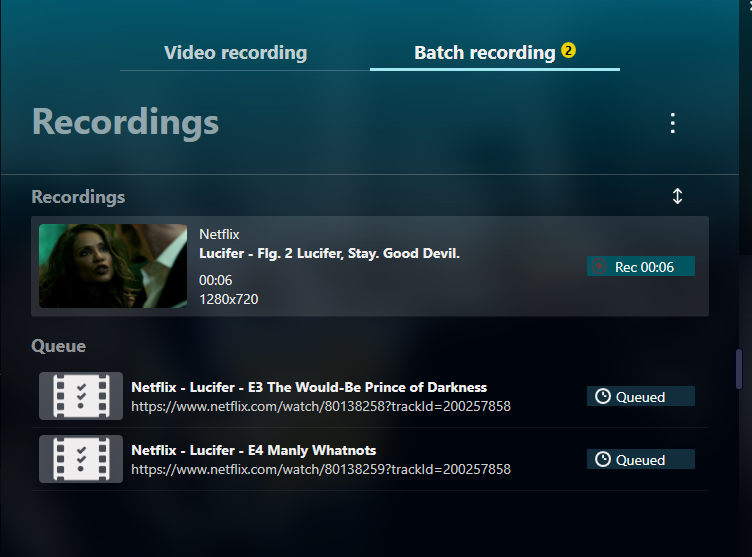Select the Lucifer, Stay. Good Devil. title
Screen dimensions: 752x557
pyautogui.click(x=329, y=253)
